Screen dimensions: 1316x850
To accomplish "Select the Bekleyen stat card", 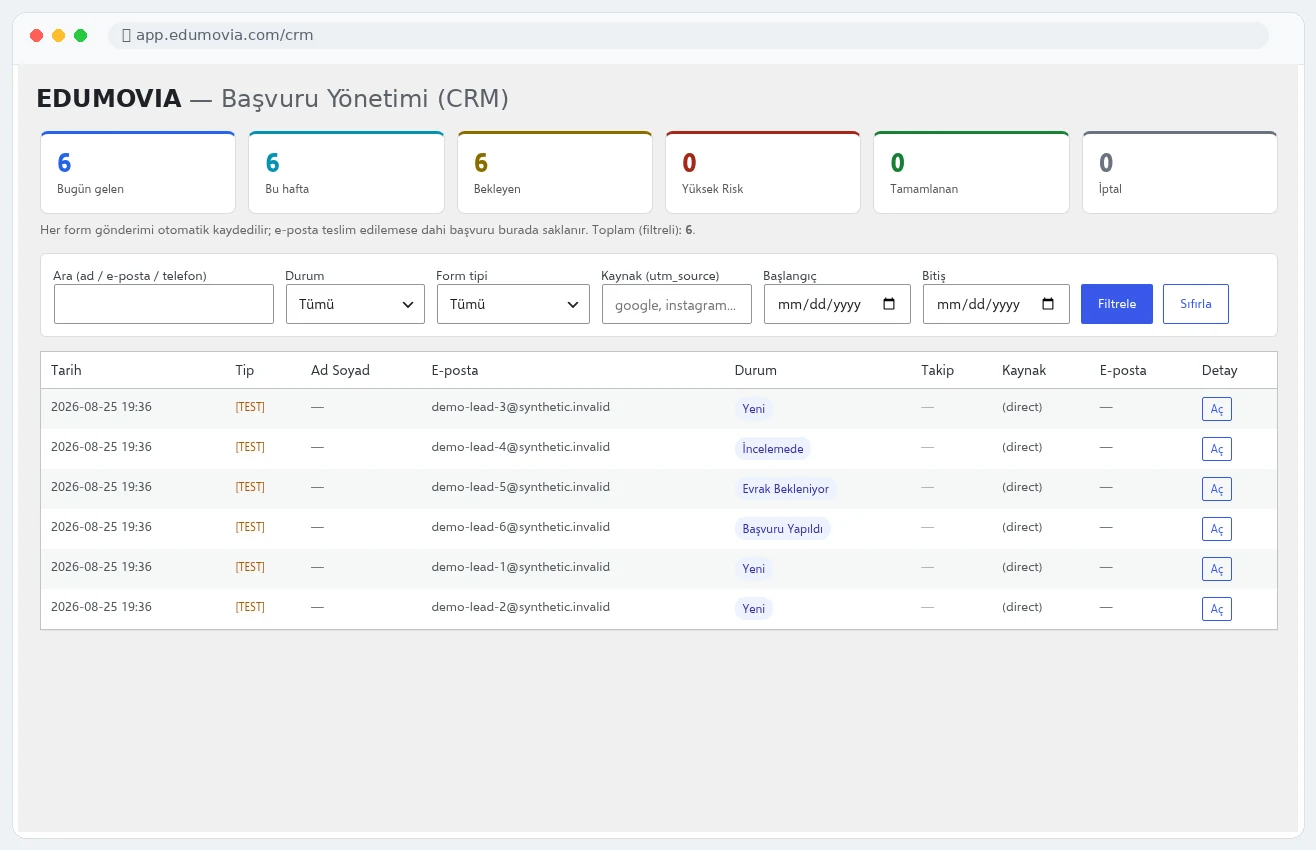I will pos(555,172).
